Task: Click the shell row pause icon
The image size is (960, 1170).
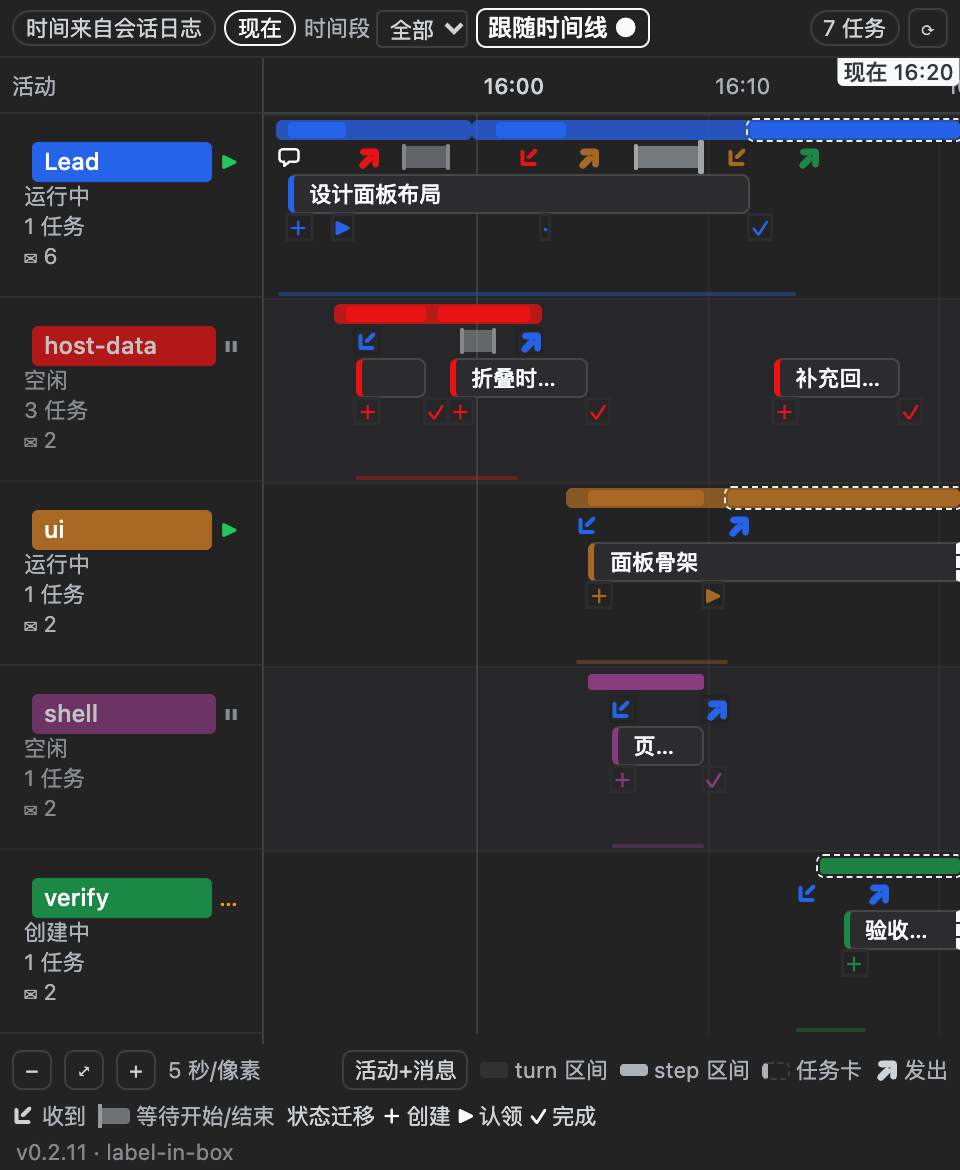Action: coord(231,714)
